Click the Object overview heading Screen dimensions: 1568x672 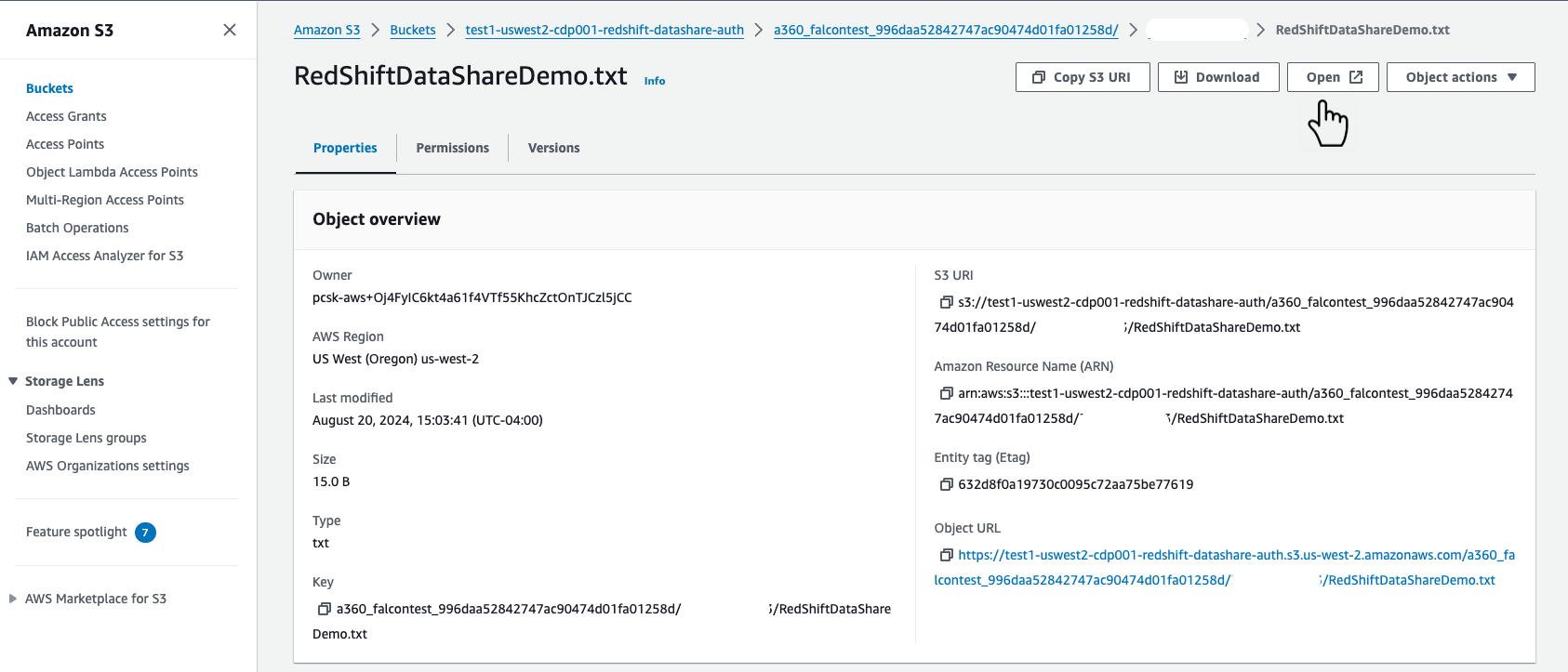pyautogui.click(x=377, y=219)
